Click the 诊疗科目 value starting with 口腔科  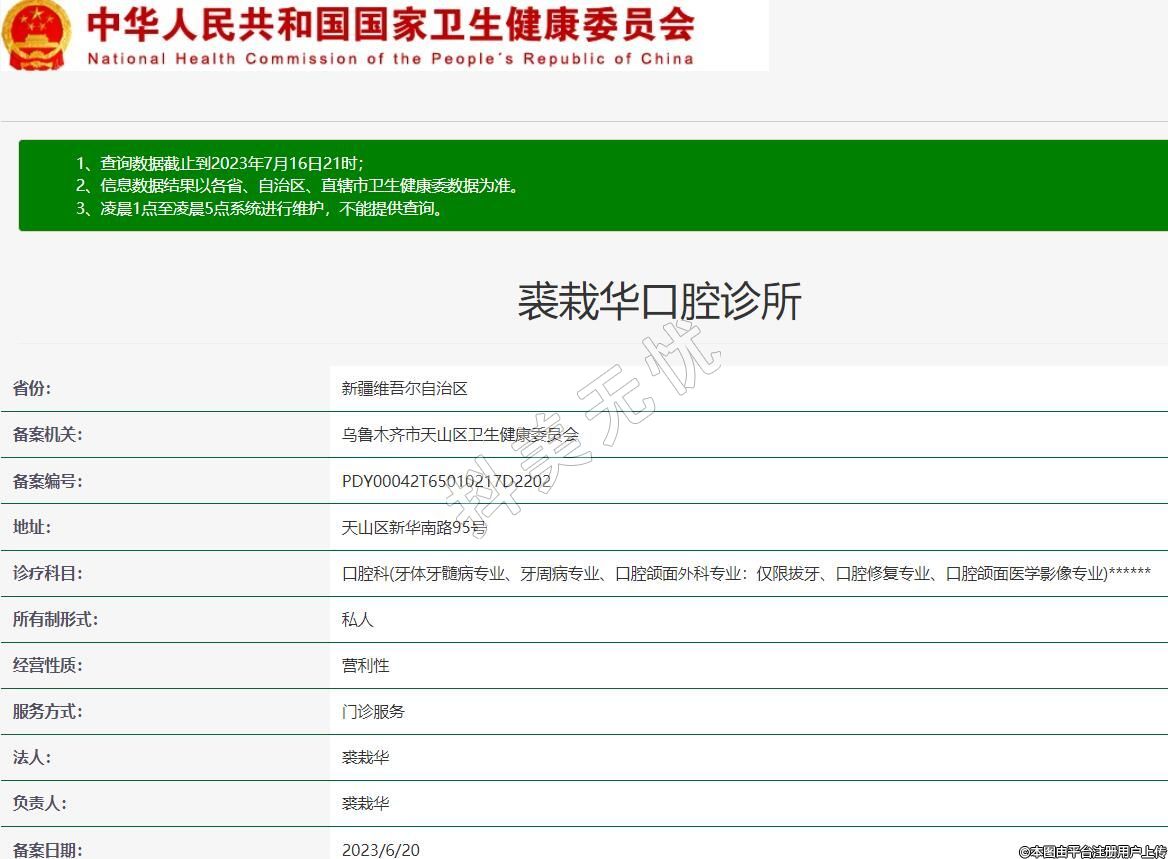click(746, 574)
